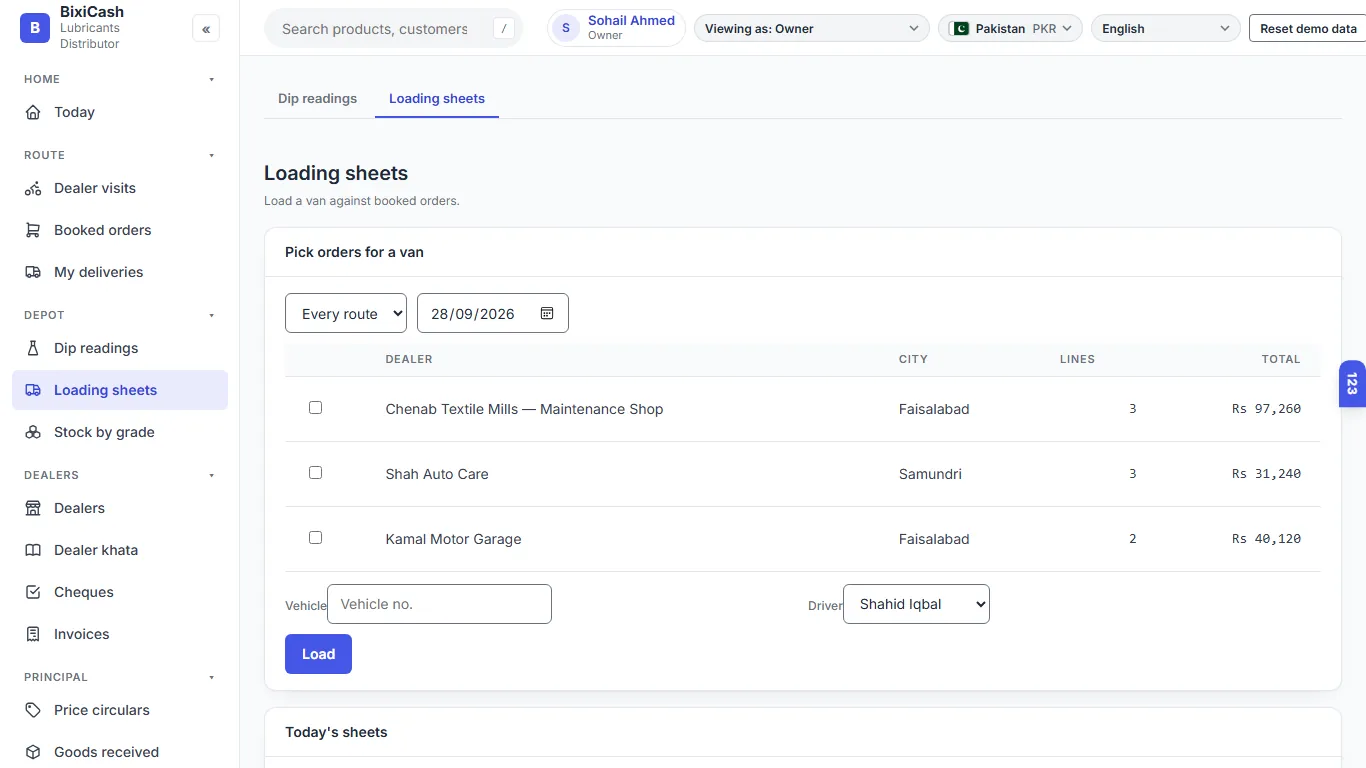Viewport: 1366px width, 768px height.
Task: Open the Driver dropdown showing Shahid Iqbal
Action: pos(916,604)
